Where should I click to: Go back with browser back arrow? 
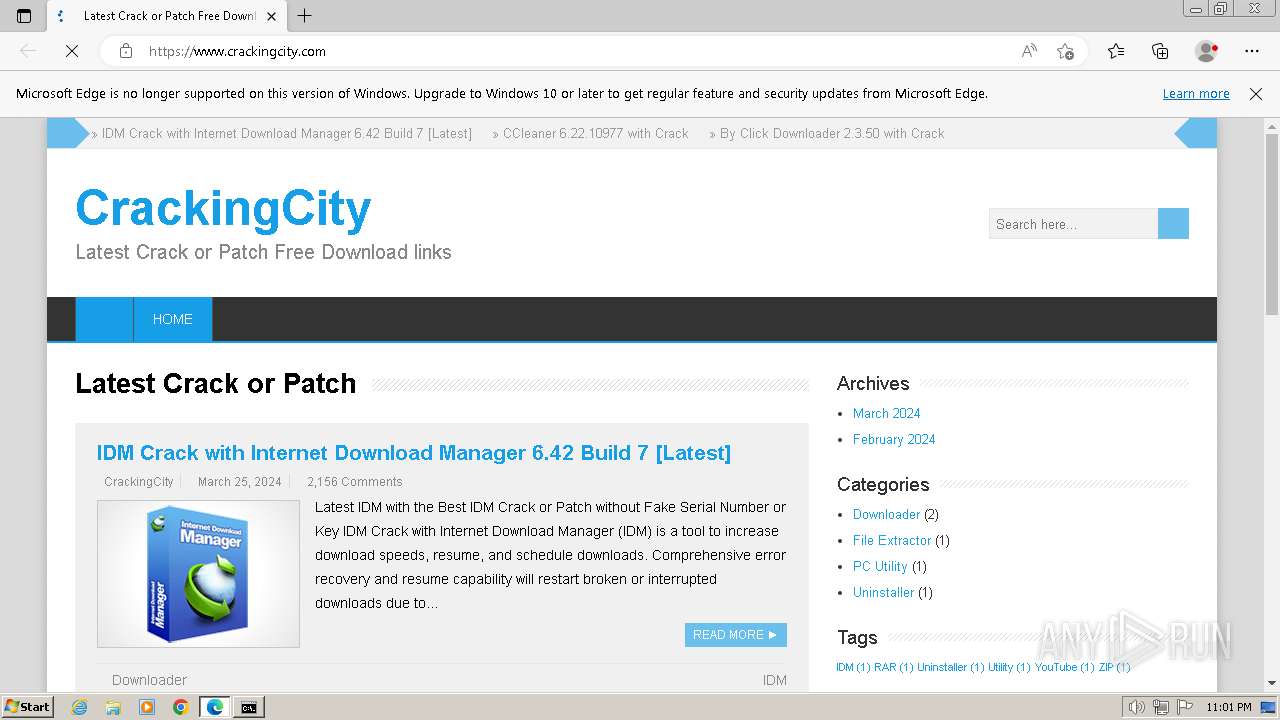(x=28, y=51)
